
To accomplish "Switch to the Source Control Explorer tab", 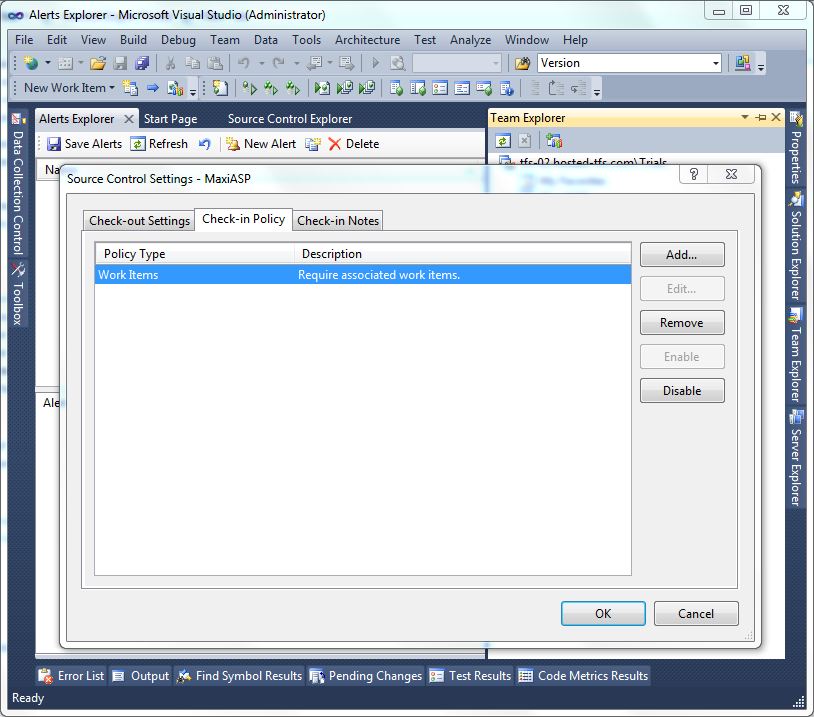I will [x=290, y=119].
